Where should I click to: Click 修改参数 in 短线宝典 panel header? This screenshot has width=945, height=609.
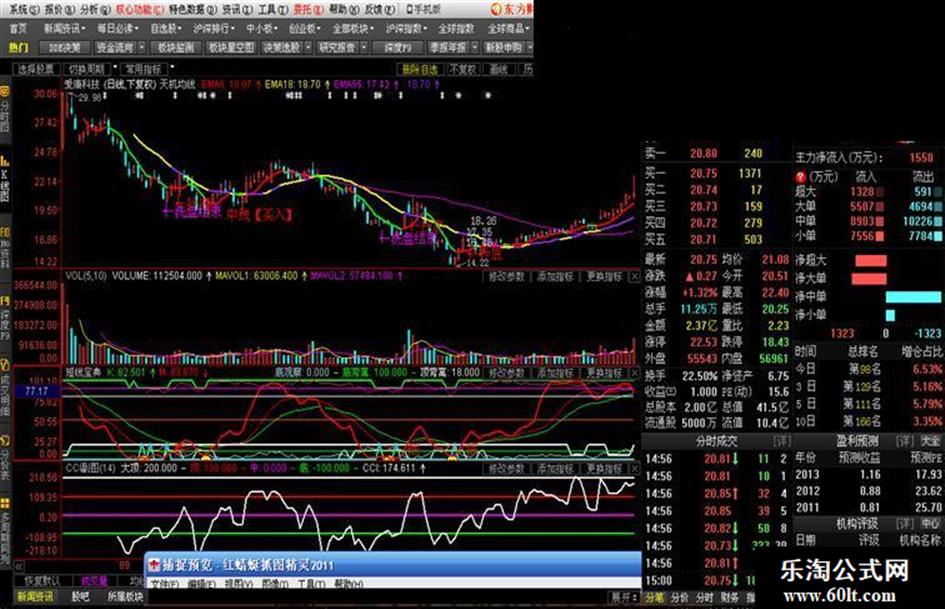coord(507,373)
